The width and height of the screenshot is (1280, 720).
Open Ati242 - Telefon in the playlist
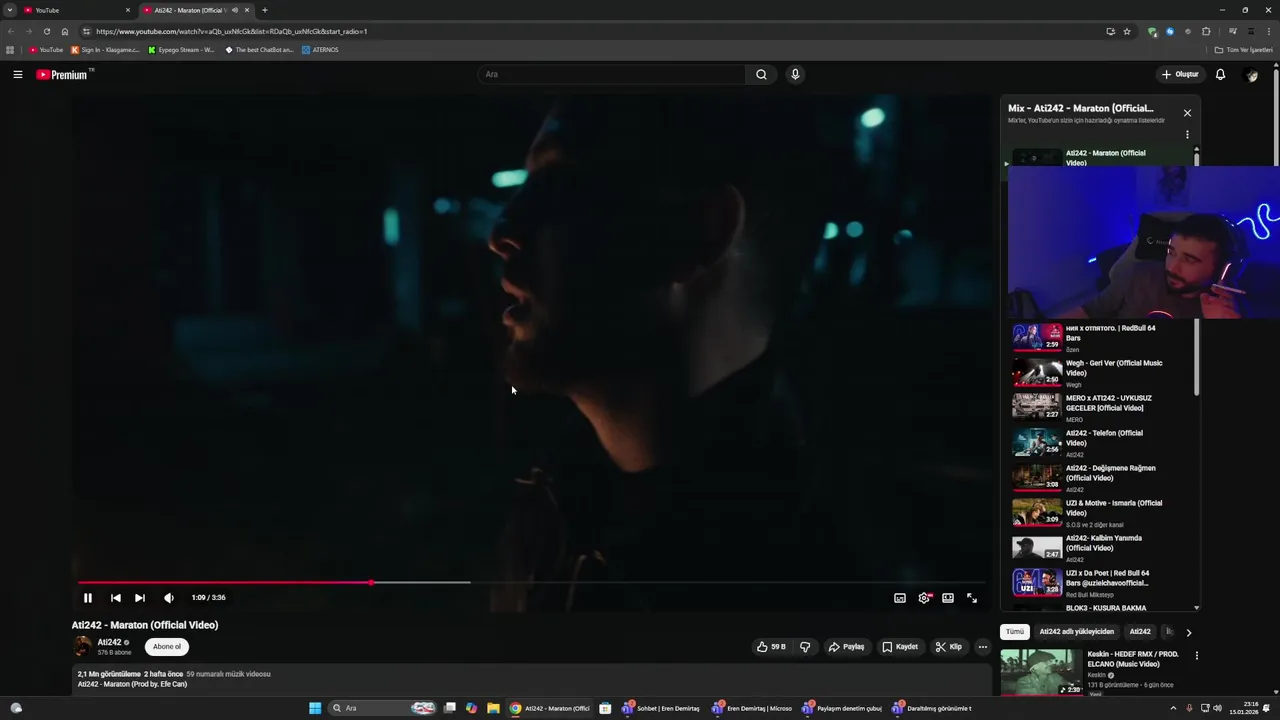coord(1100,443)
